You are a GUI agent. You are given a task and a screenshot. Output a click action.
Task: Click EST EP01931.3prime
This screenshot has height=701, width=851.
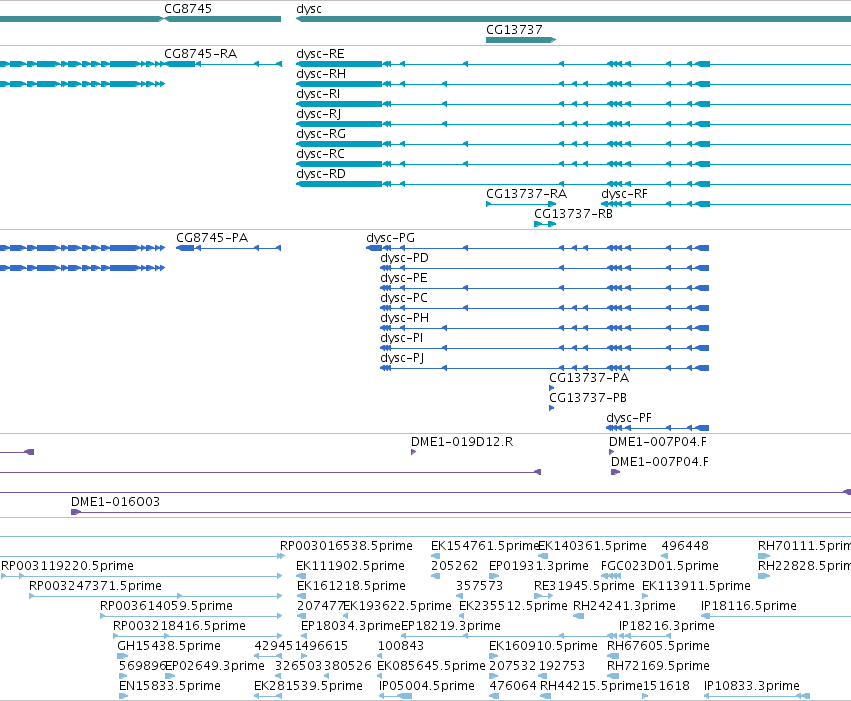pyautogui.click(x=538, y=566)
